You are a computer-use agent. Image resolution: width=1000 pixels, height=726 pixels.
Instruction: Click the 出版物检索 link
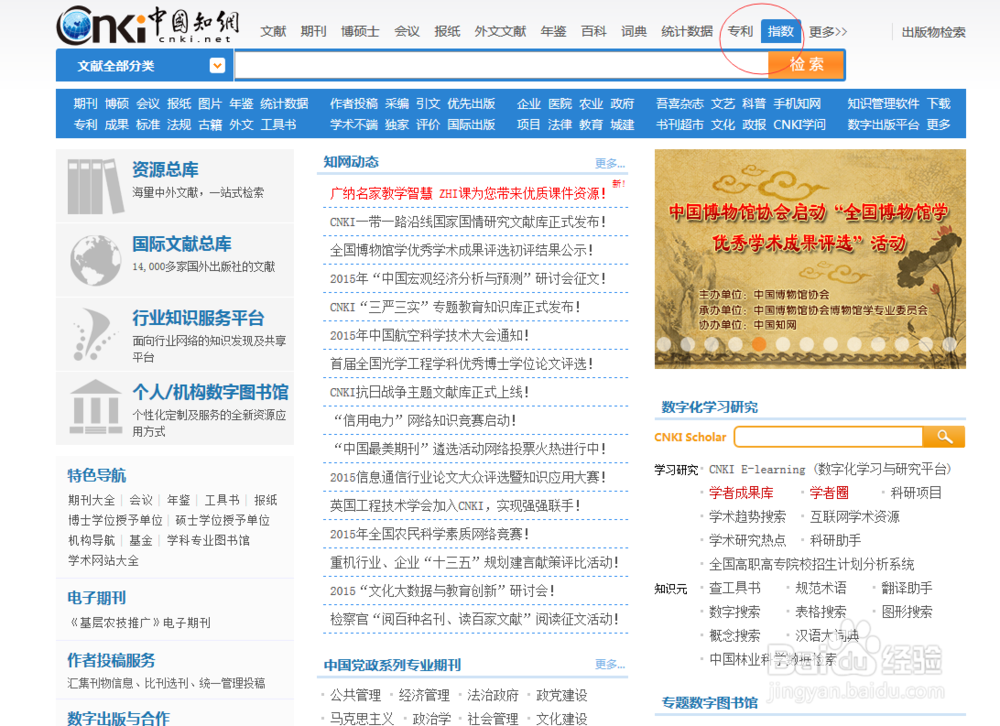point(933,32)
